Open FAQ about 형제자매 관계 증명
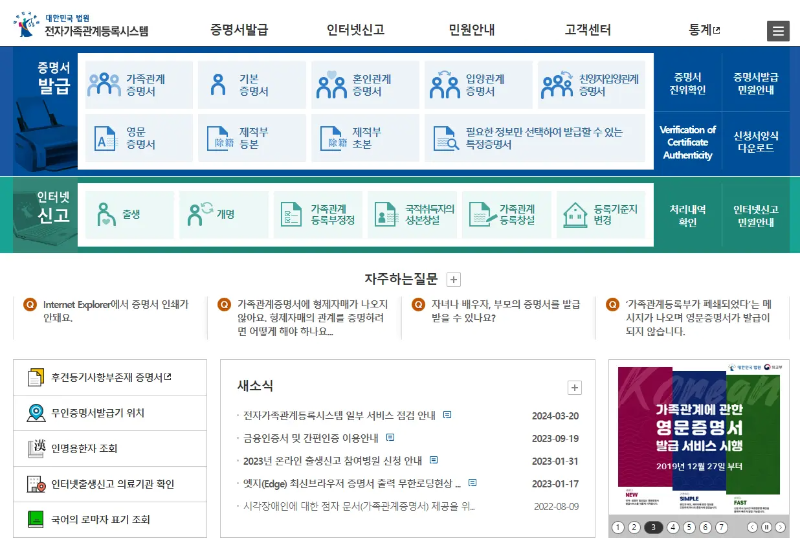800x546 pixels. click(312, 317)
